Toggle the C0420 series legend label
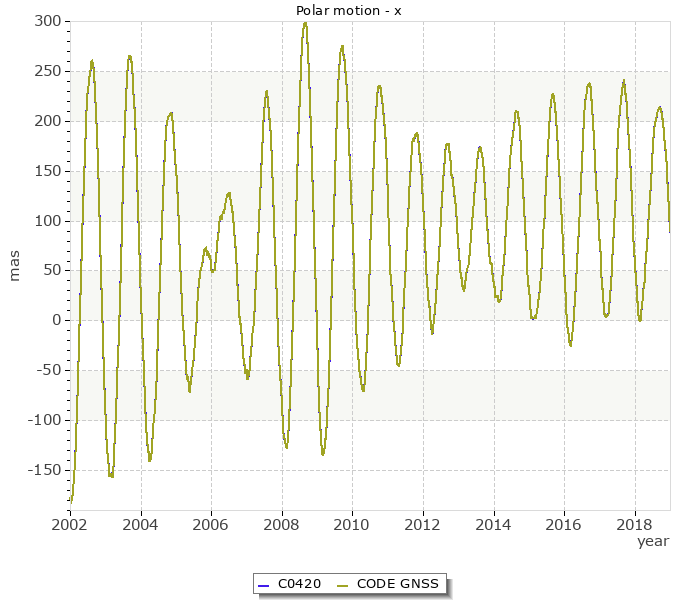The width and height of the screenshot is (700, 600). (299, 584)
